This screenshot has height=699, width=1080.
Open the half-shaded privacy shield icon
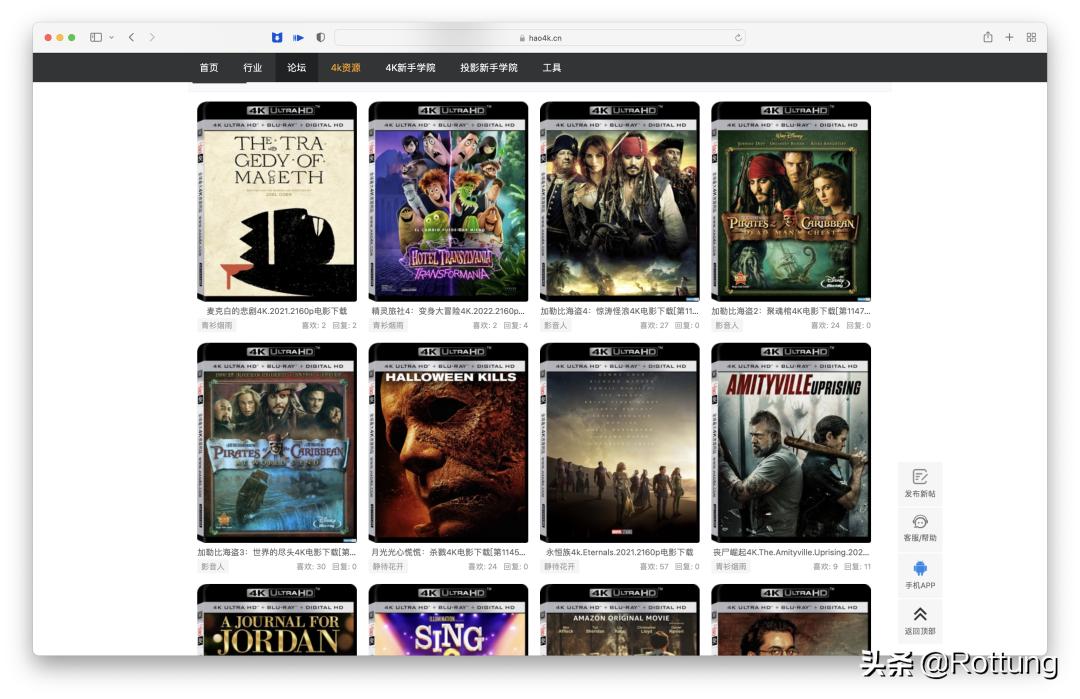pyautogui.click(x=320, y=37)
